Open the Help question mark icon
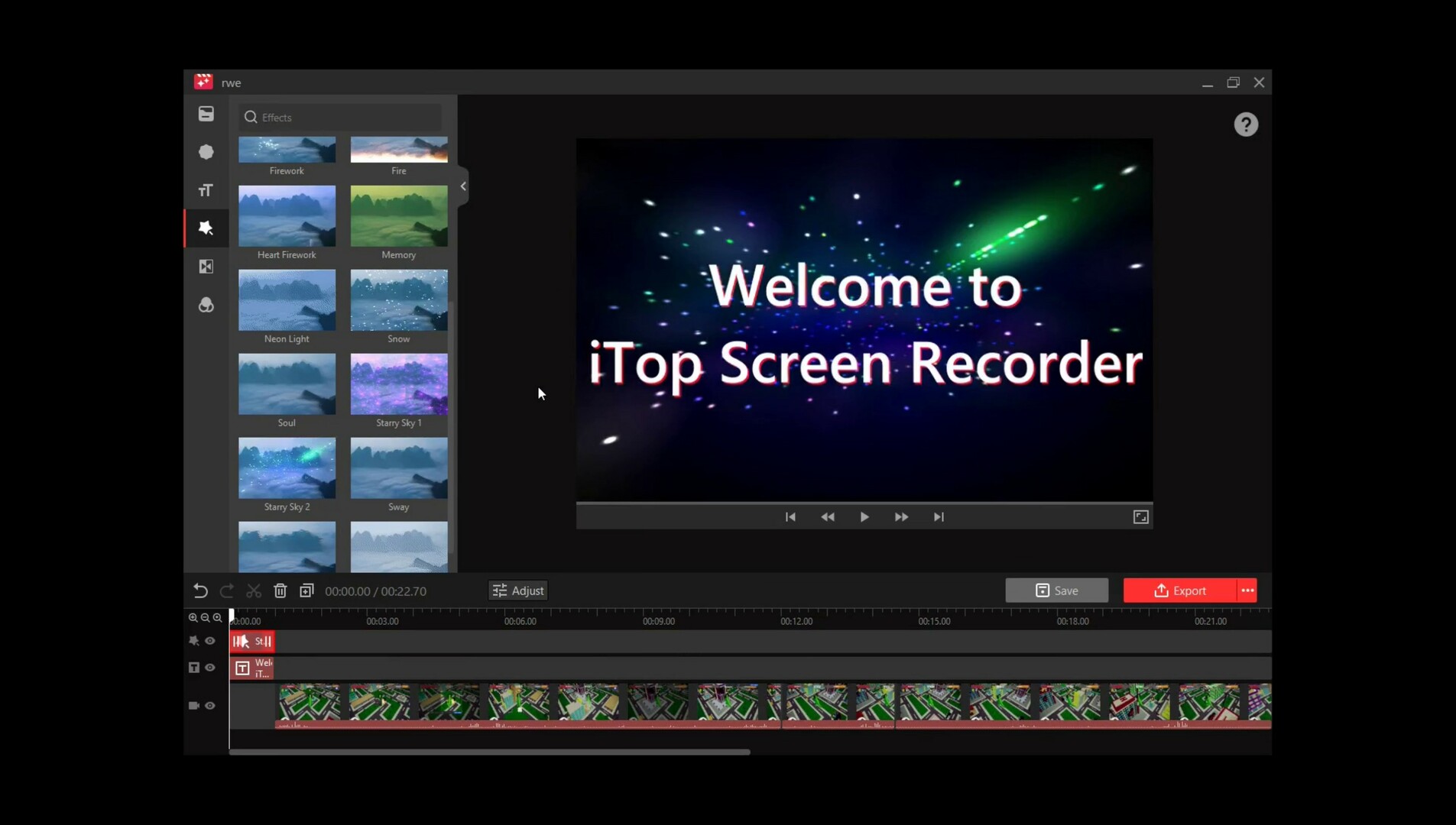1456x825 pixels. point(1245,124)
